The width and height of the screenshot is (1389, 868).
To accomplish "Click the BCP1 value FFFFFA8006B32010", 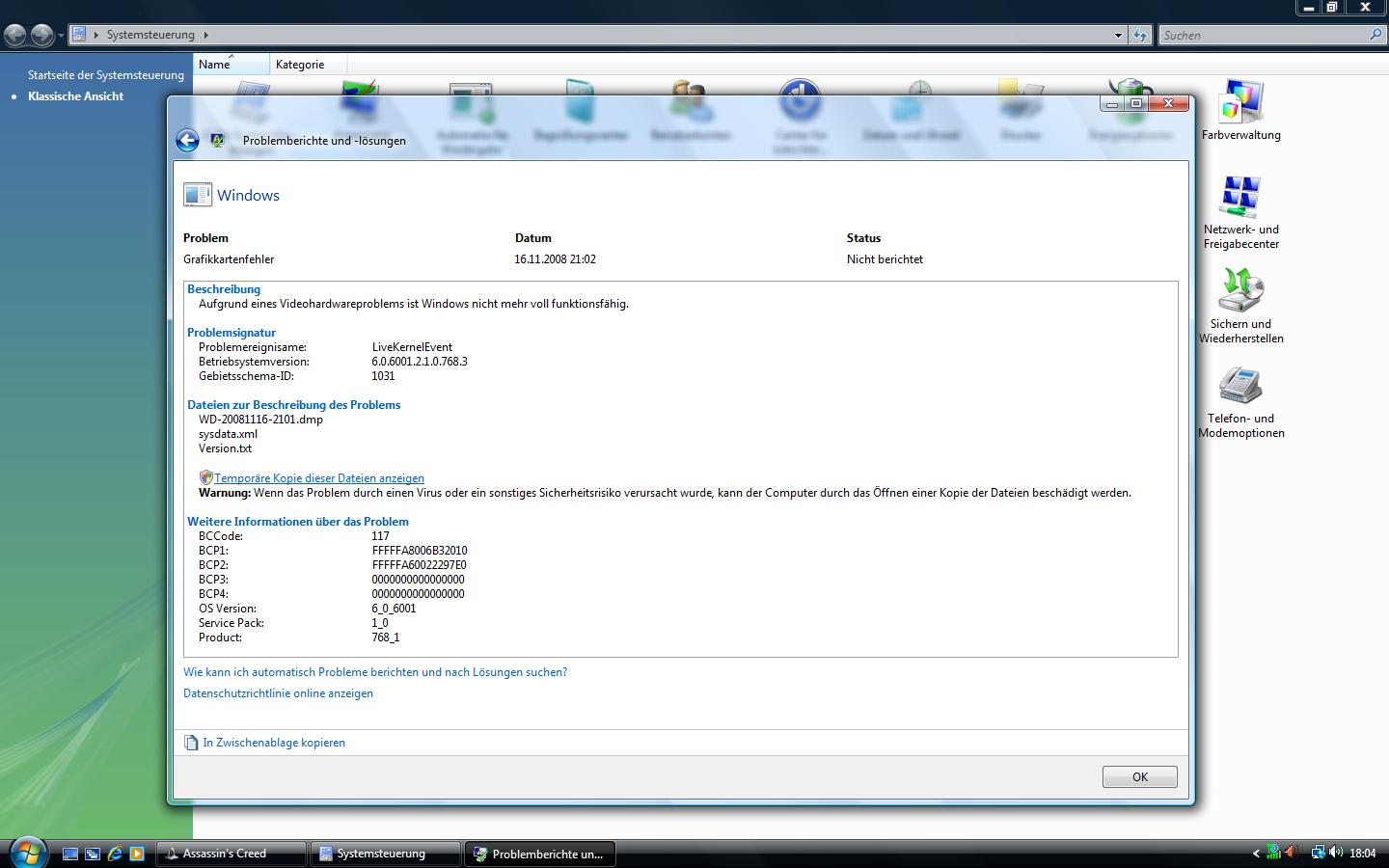I will (x=420, y=551).
